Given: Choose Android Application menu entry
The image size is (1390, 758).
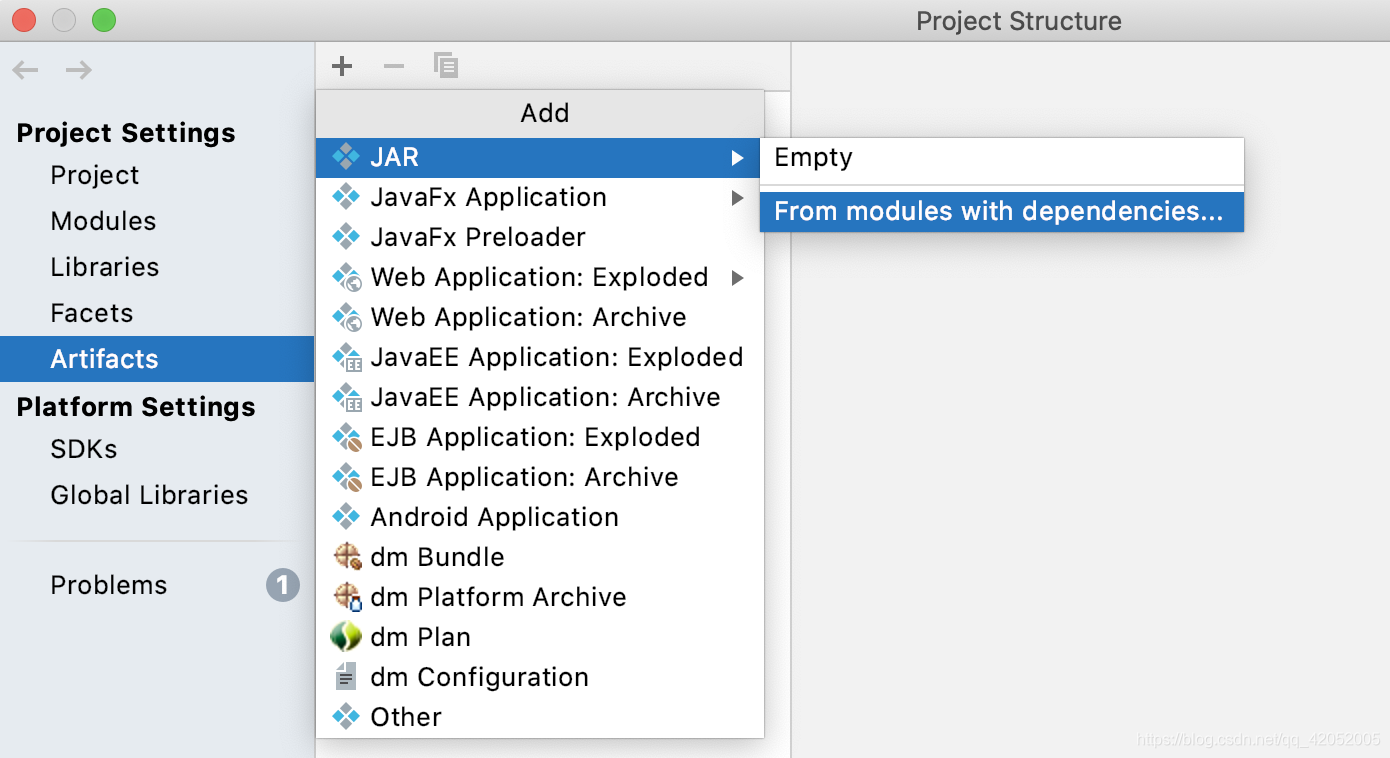Looking at the screenshot, I should pyautogui.click(x=540, y=518).
